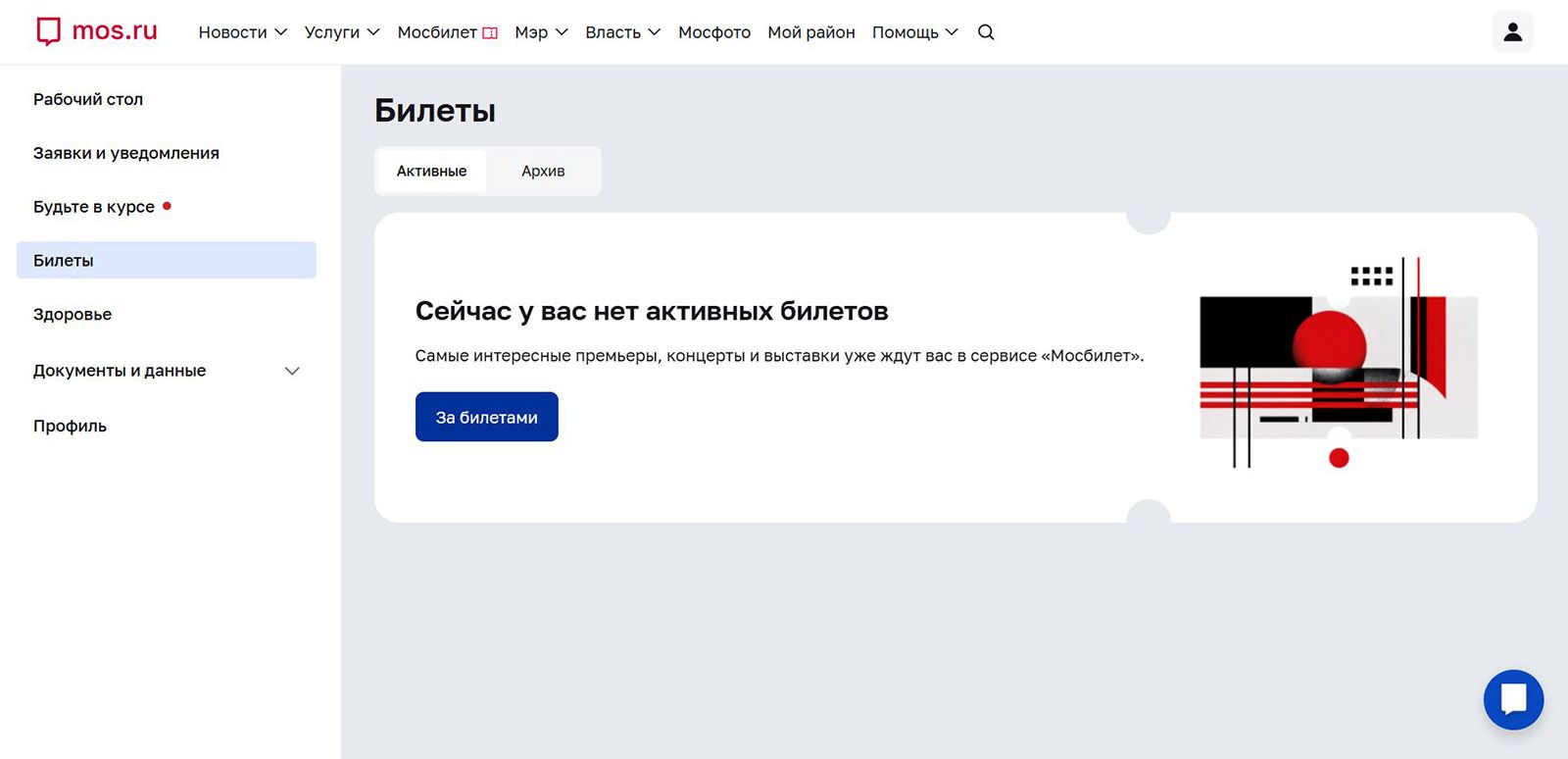Viewport: 1568px width, 759px height.
Task: Select the Активные tab
Action: pos(431,171)
